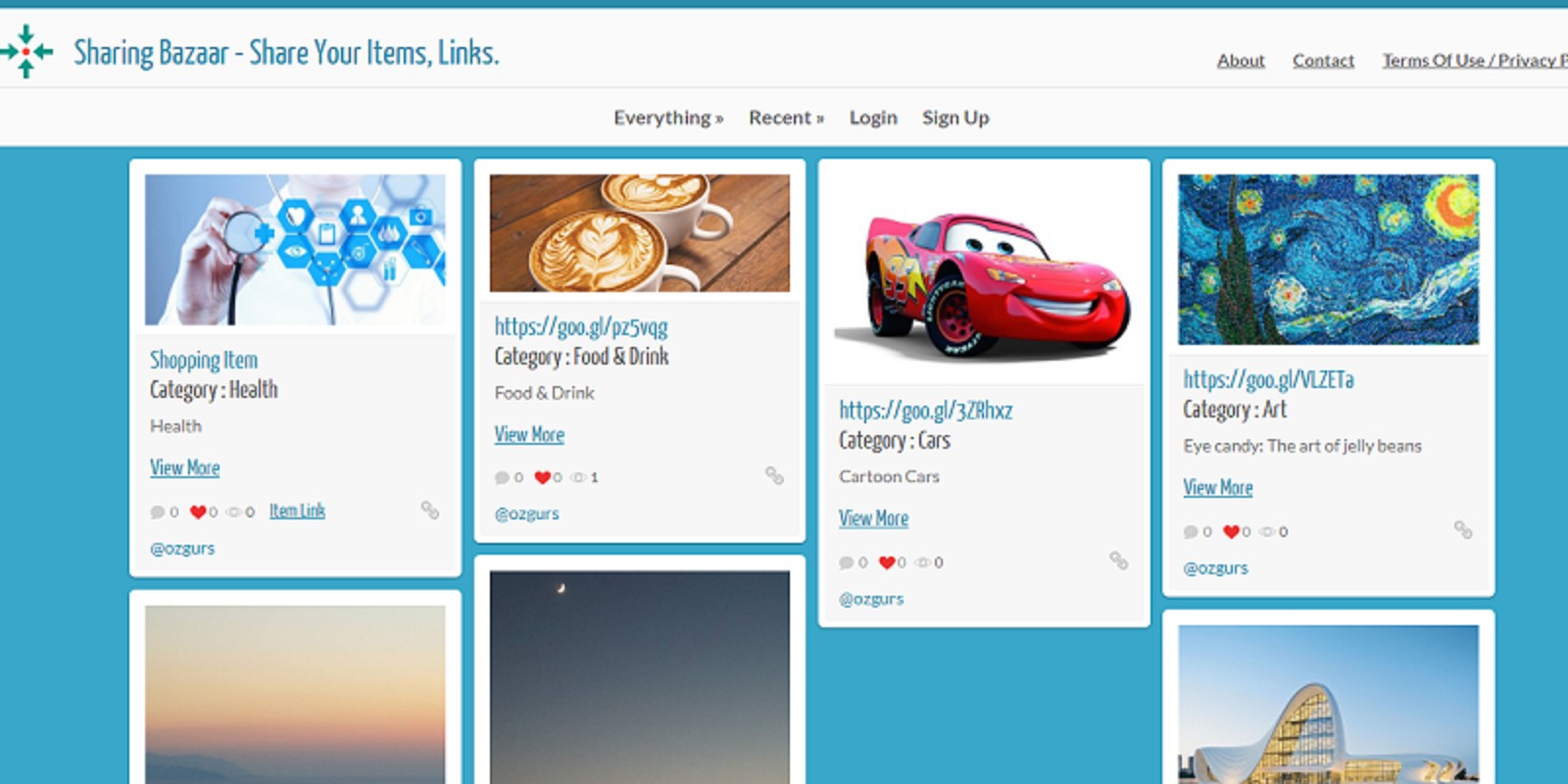
Task: Click views eye icon on Cars card
Action: pos(922,563)
